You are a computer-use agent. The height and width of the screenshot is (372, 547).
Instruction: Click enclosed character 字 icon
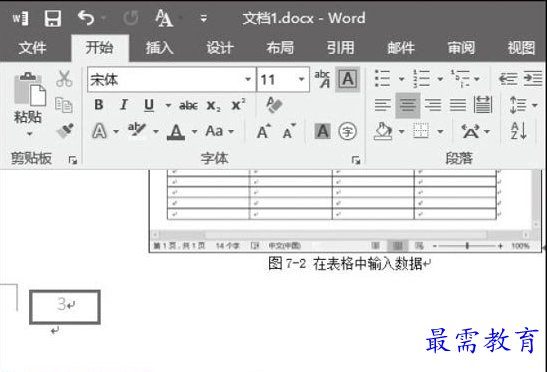(347, 132)
